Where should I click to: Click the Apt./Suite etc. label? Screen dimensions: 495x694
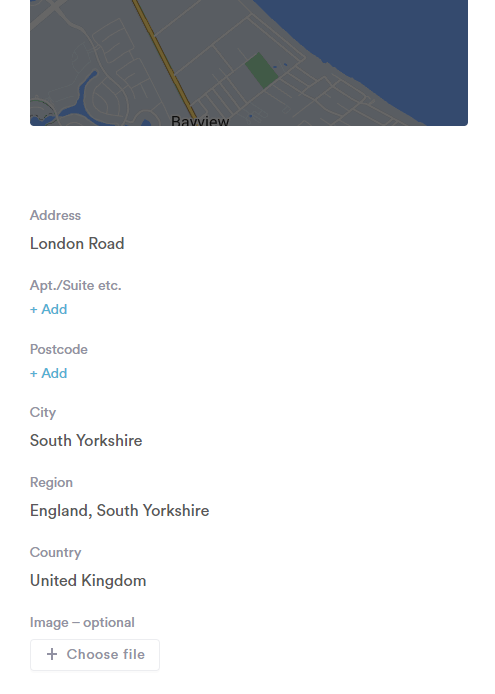76,285
